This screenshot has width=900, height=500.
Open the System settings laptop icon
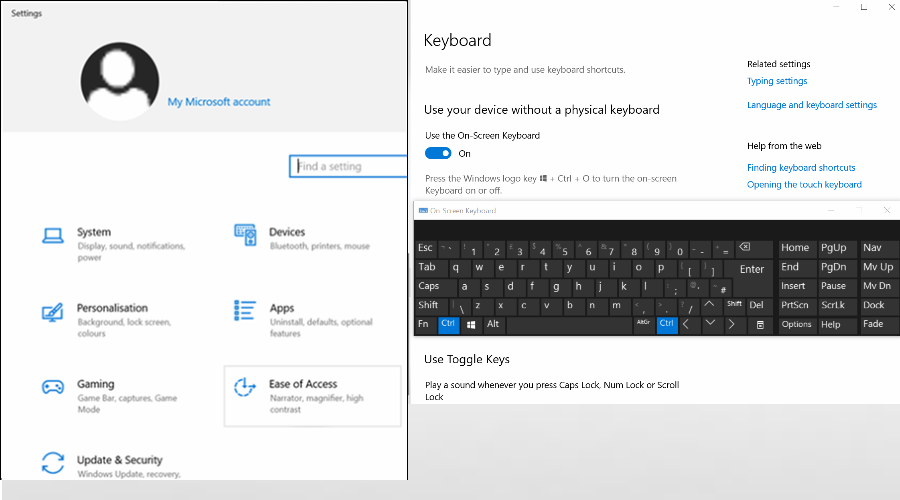[53, 235]
